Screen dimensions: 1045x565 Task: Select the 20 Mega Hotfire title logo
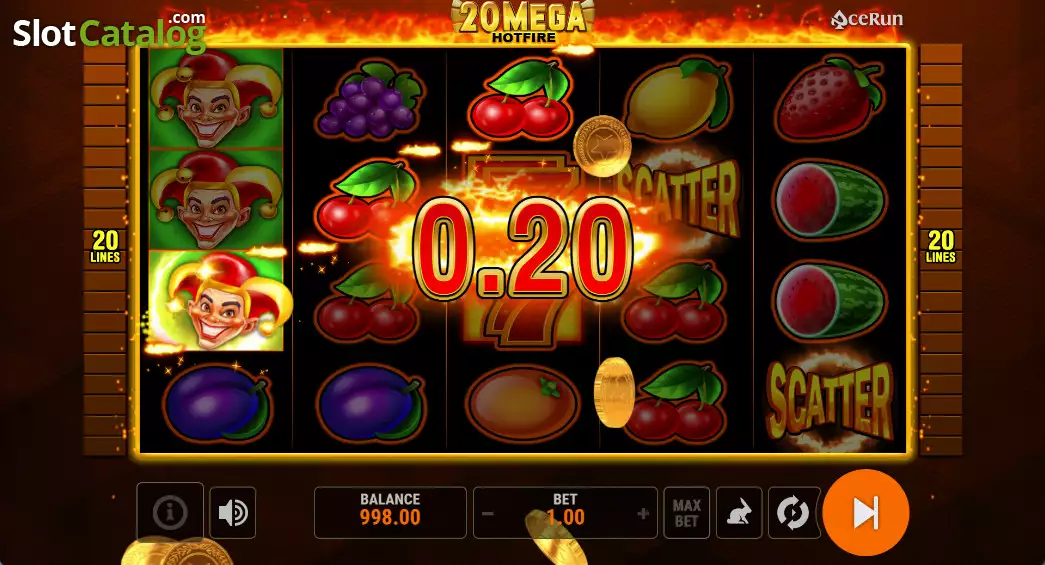522,22
